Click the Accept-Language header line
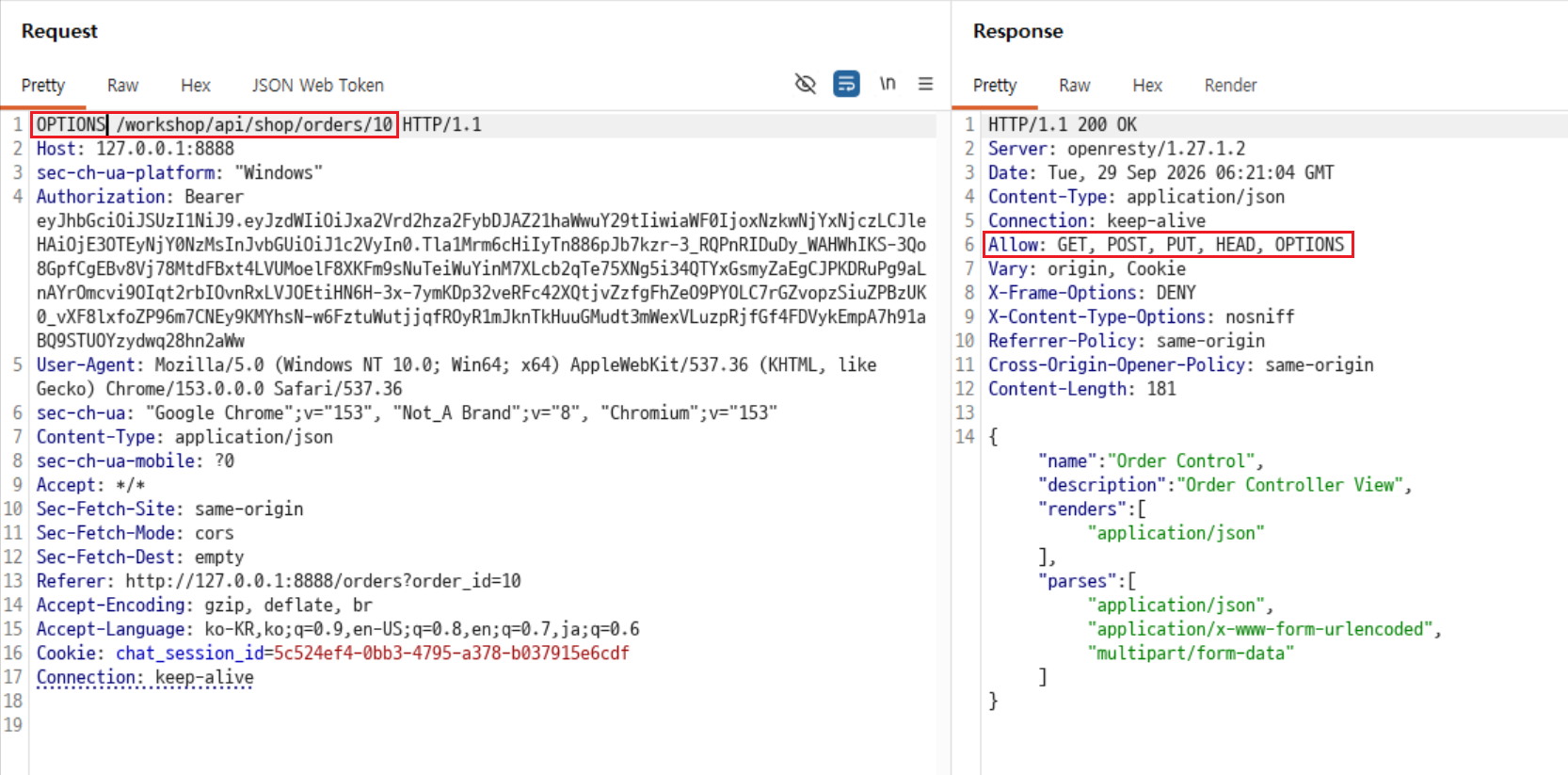The width and height of the screenshot is (1568, 775). coord(338,629)
